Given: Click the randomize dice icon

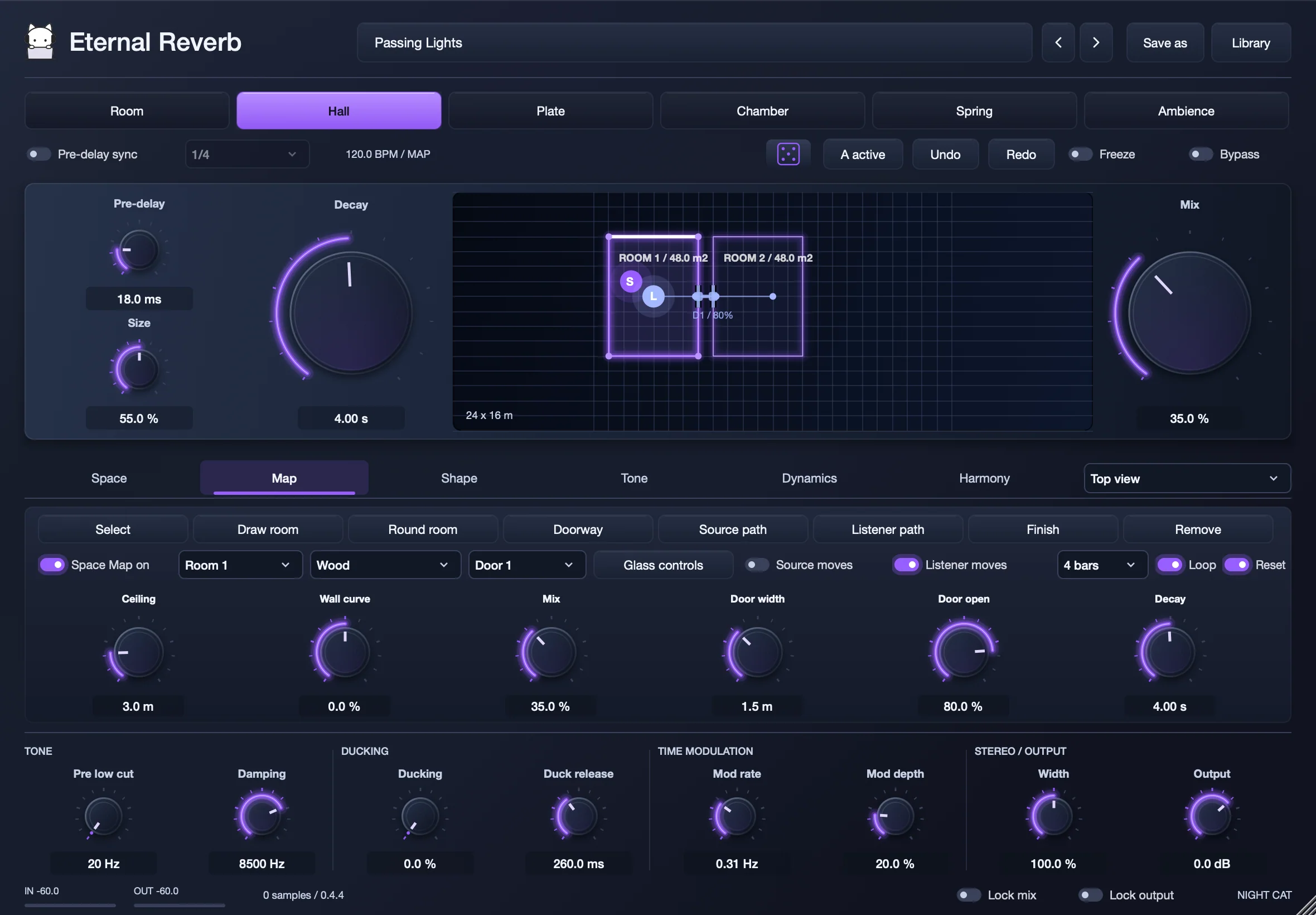Looking at the screenshot, I should coord(788,154).
